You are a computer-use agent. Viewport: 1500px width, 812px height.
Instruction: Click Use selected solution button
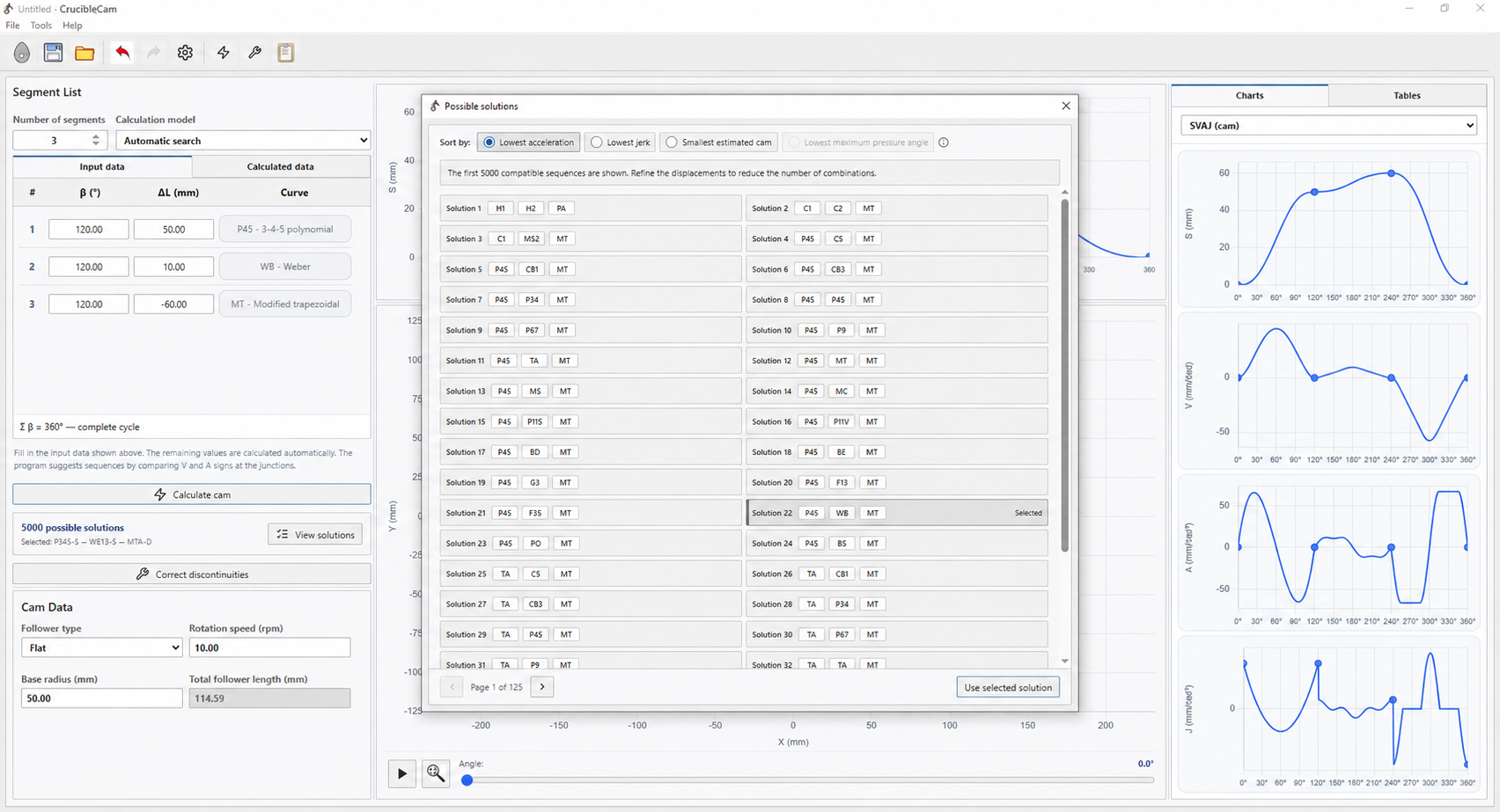tap(1008, 687)
